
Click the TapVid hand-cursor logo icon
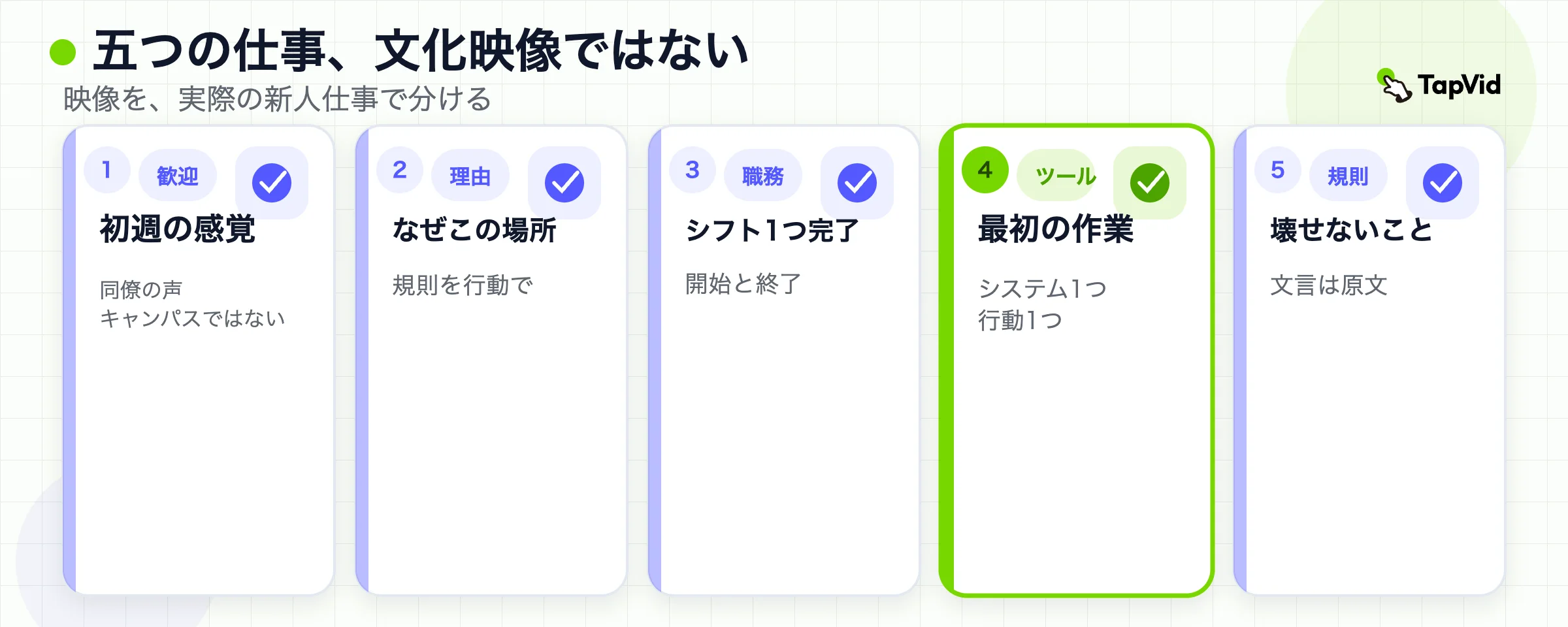click(x=1394, y=86)
